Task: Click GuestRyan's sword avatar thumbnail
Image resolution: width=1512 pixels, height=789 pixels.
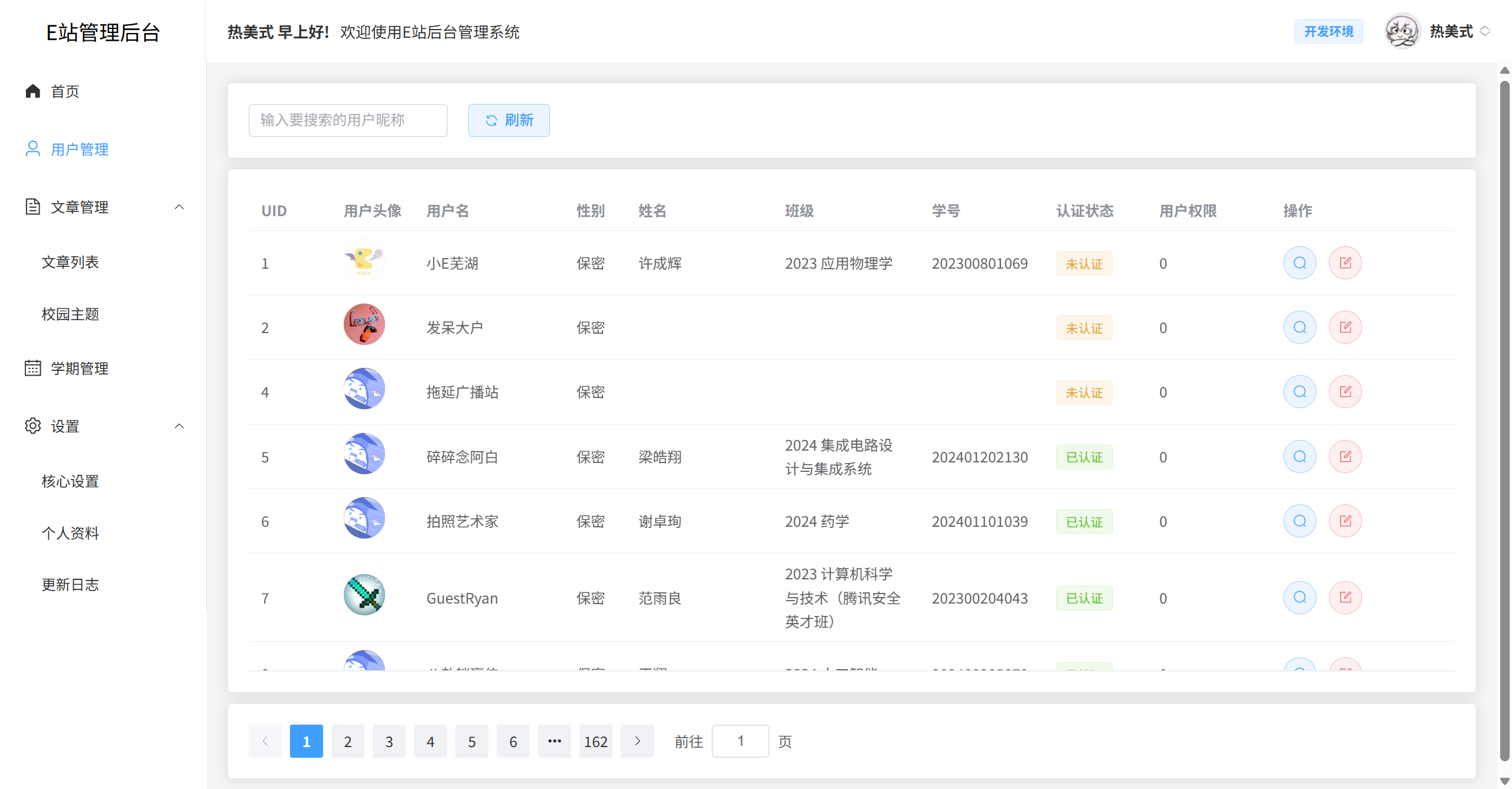Action: (364, 595)
